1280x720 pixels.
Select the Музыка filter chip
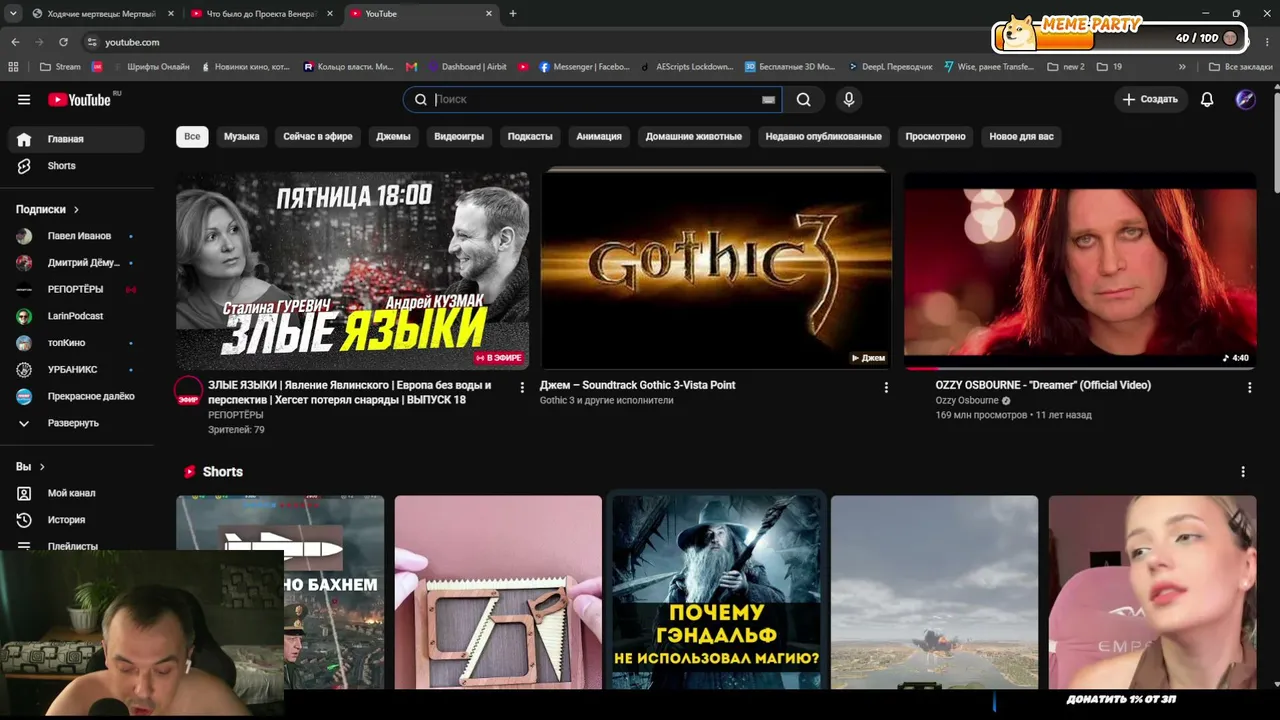(242, 136)
